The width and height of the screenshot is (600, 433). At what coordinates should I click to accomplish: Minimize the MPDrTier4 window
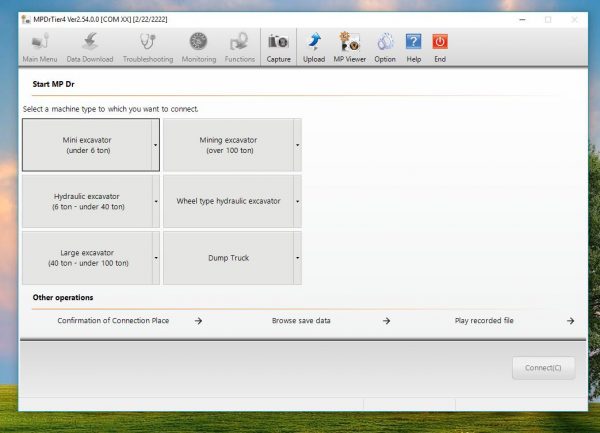coord(522,20)
